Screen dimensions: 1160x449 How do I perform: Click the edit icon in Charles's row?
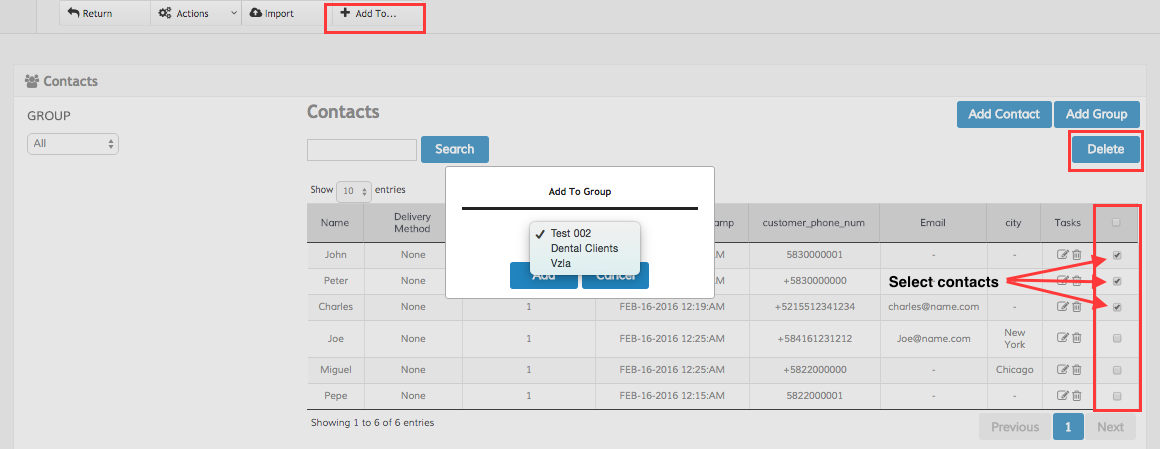pos(1063,307)
